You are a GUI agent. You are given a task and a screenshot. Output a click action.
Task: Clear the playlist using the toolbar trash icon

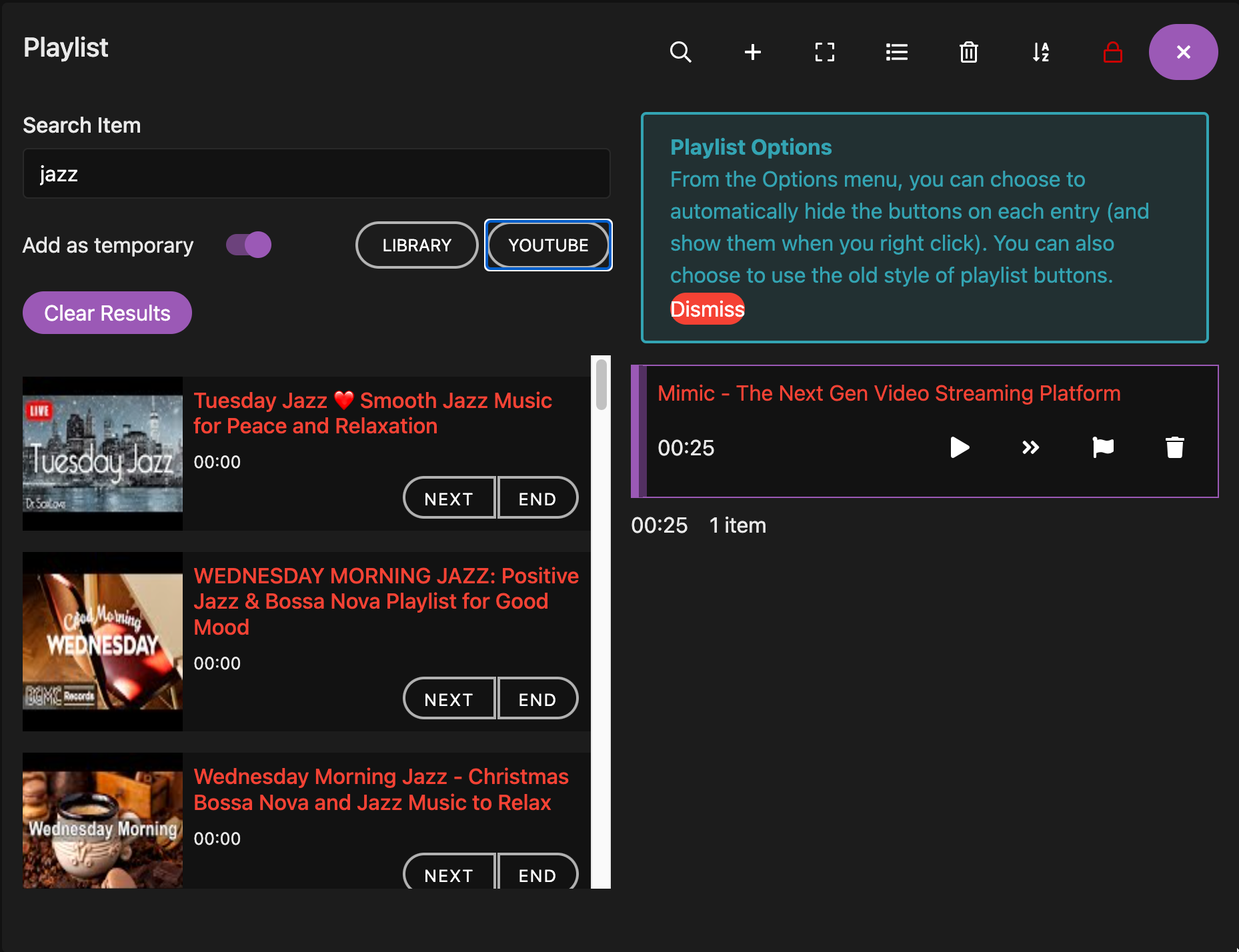coord(968,52)
